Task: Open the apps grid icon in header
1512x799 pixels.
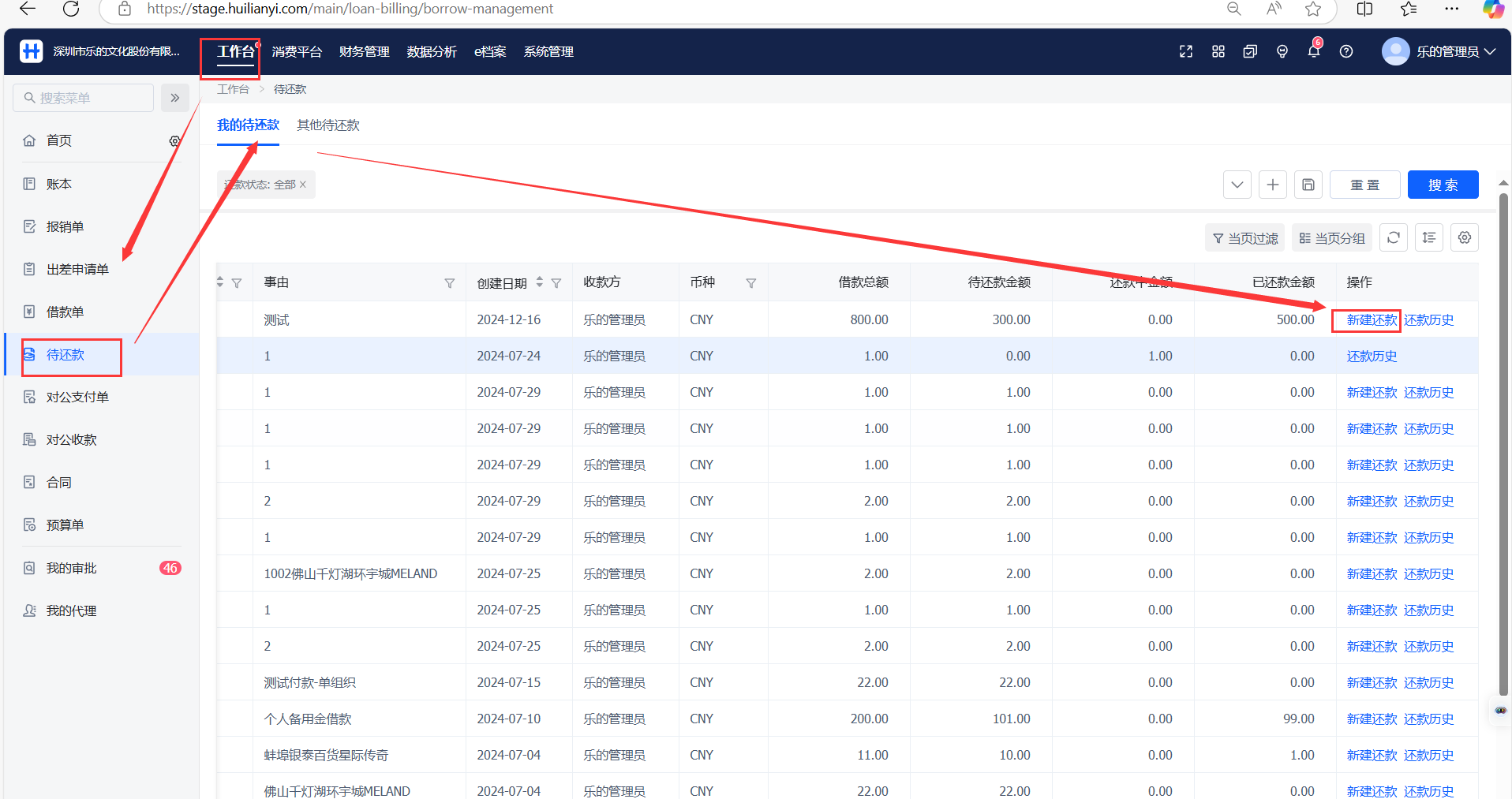Action: [1218, 51]
